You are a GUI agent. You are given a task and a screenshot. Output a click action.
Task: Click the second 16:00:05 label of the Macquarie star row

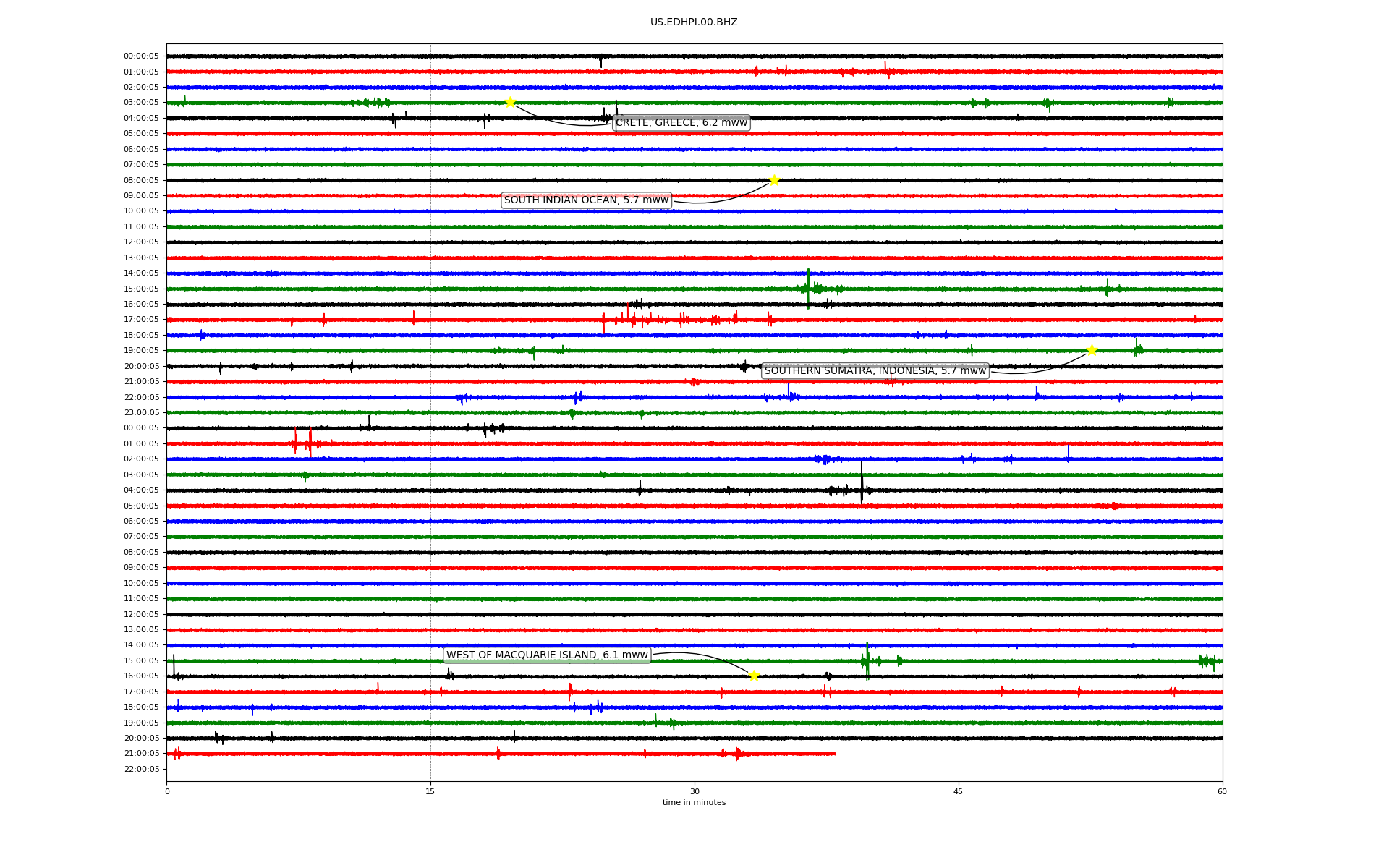tap(141, 676)
